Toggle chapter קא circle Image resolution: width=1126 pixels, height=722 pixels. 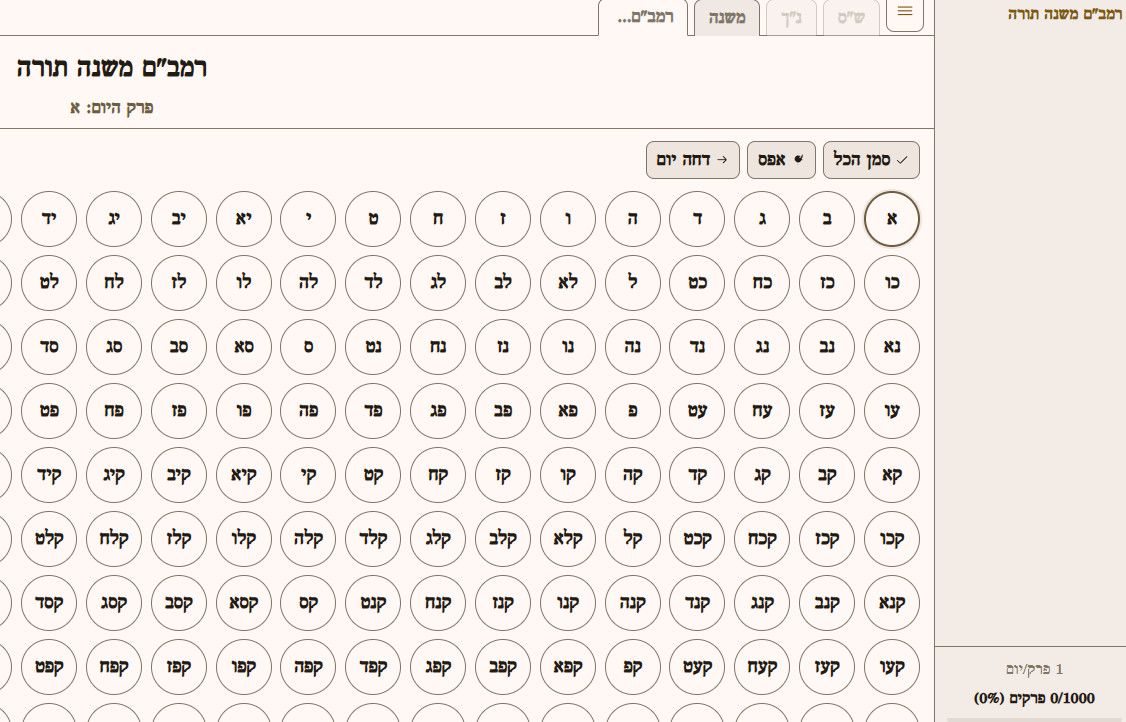click(x=892, y=474)
